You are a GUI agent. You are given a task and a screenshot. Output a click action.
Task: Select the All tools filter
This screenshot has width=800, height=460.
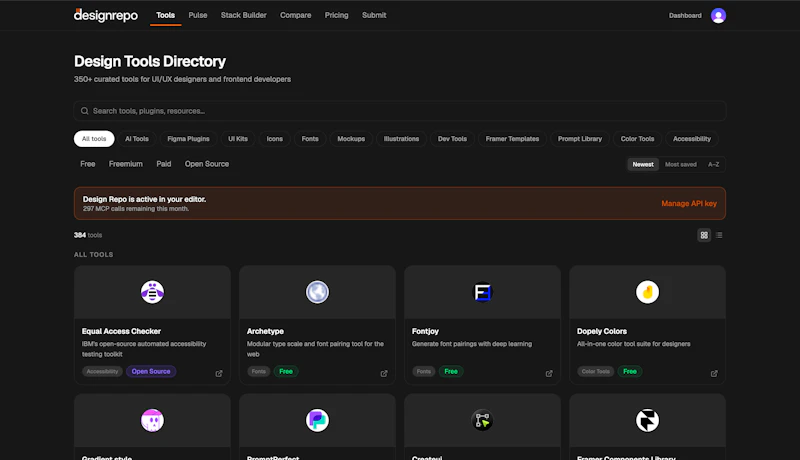click(x=94, y=139)
